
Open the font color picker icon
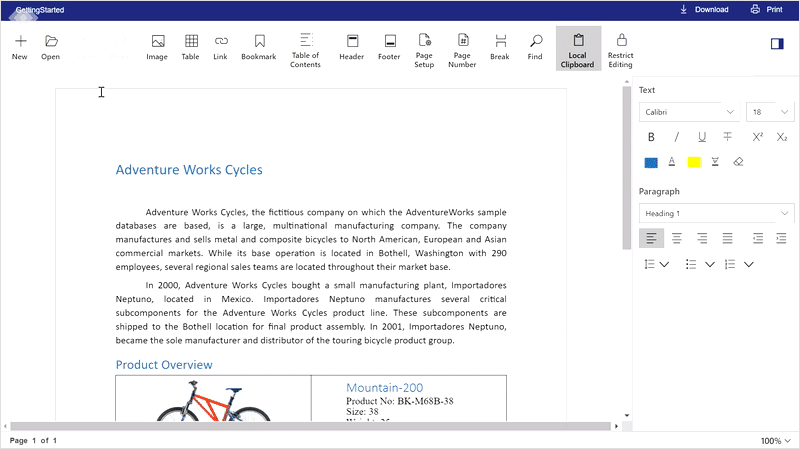(x=672, y=162)
